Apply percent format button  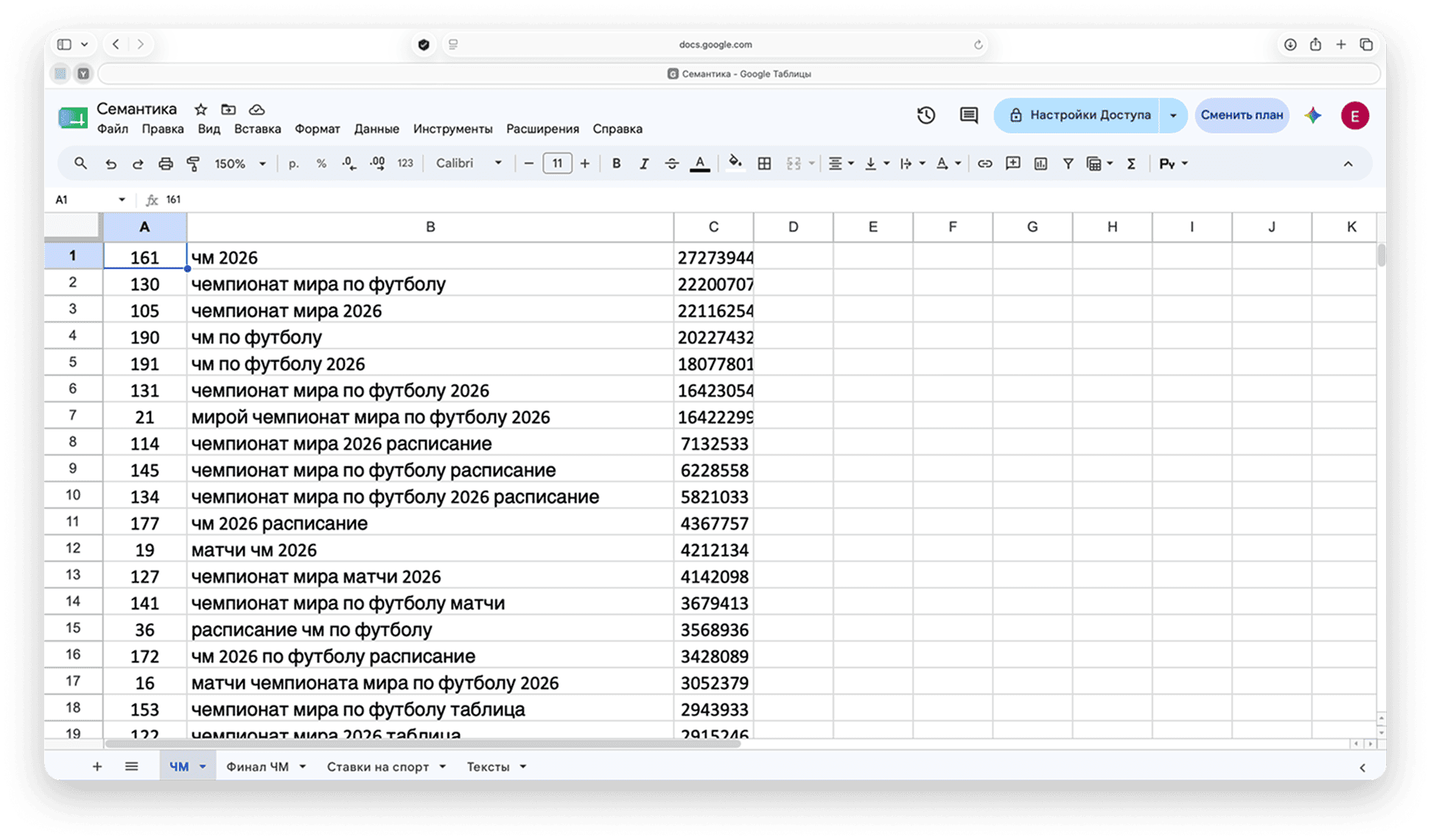point(321,164)
